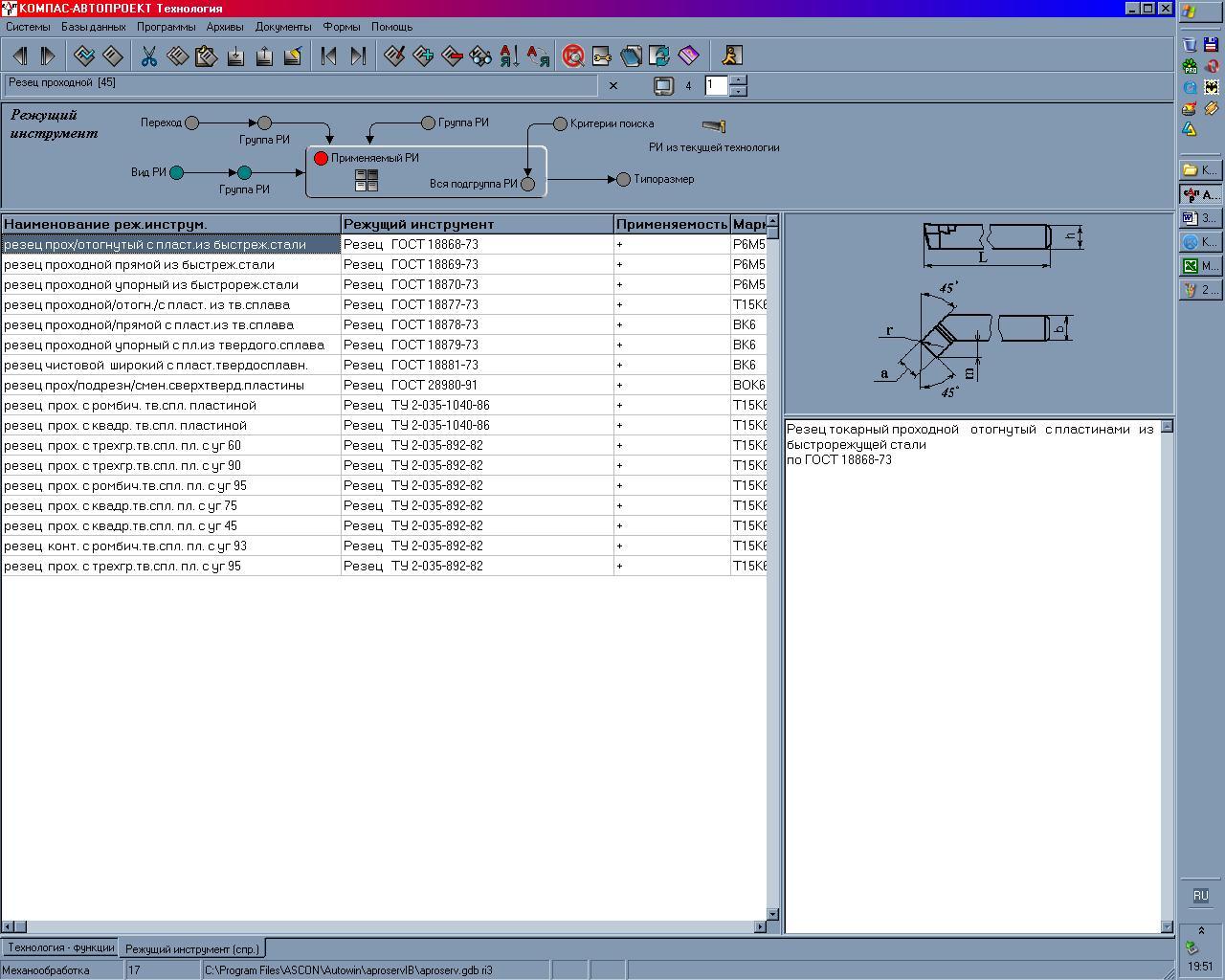Add new record with plus icon
1225x980 pixels.
pos(423,56)
